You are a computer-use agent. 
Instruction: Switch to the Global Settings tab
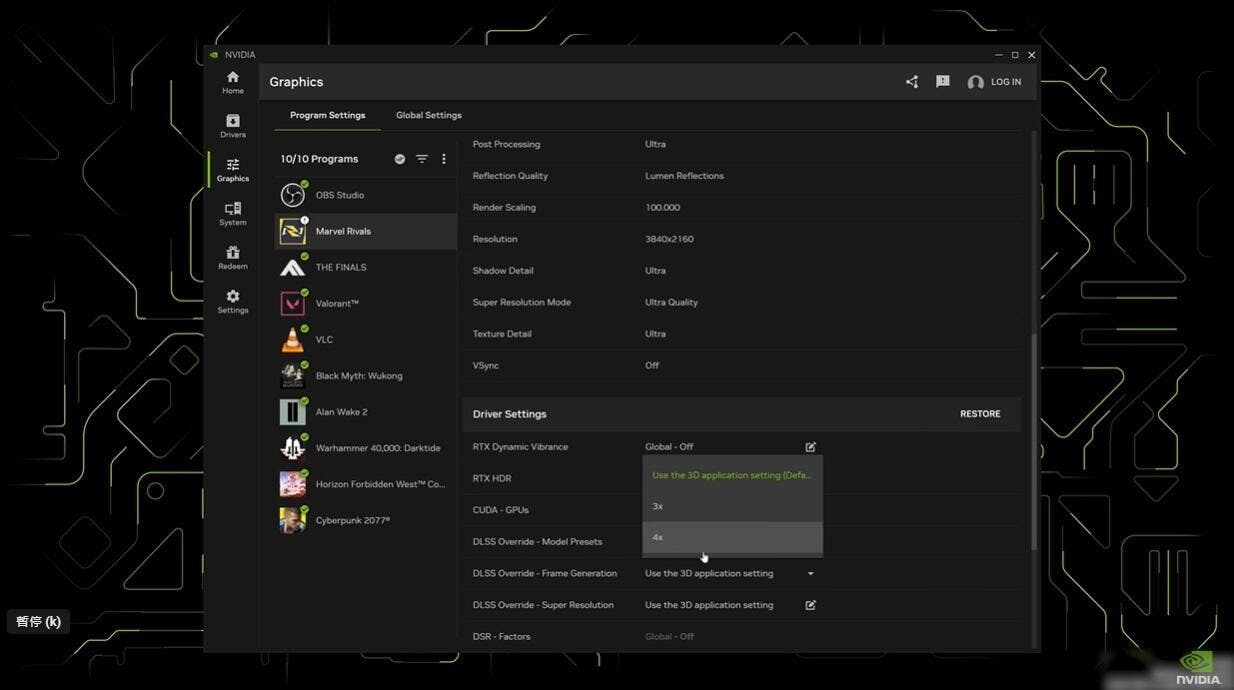[429, 115]
